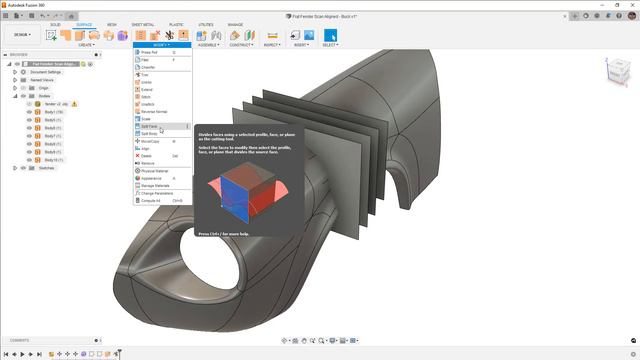Click the Save icon in title toolbar
640x360 pixels.
(31, 16)
